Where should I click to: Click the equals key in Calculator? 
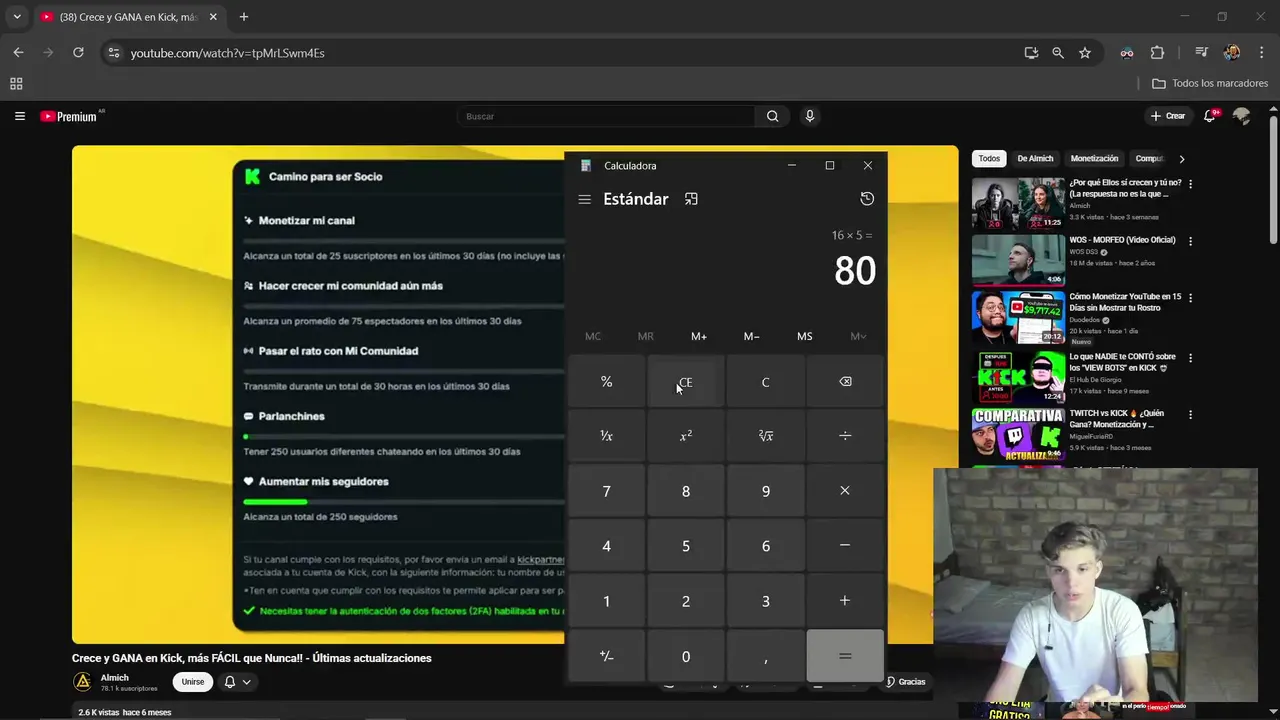click(845, 656)
